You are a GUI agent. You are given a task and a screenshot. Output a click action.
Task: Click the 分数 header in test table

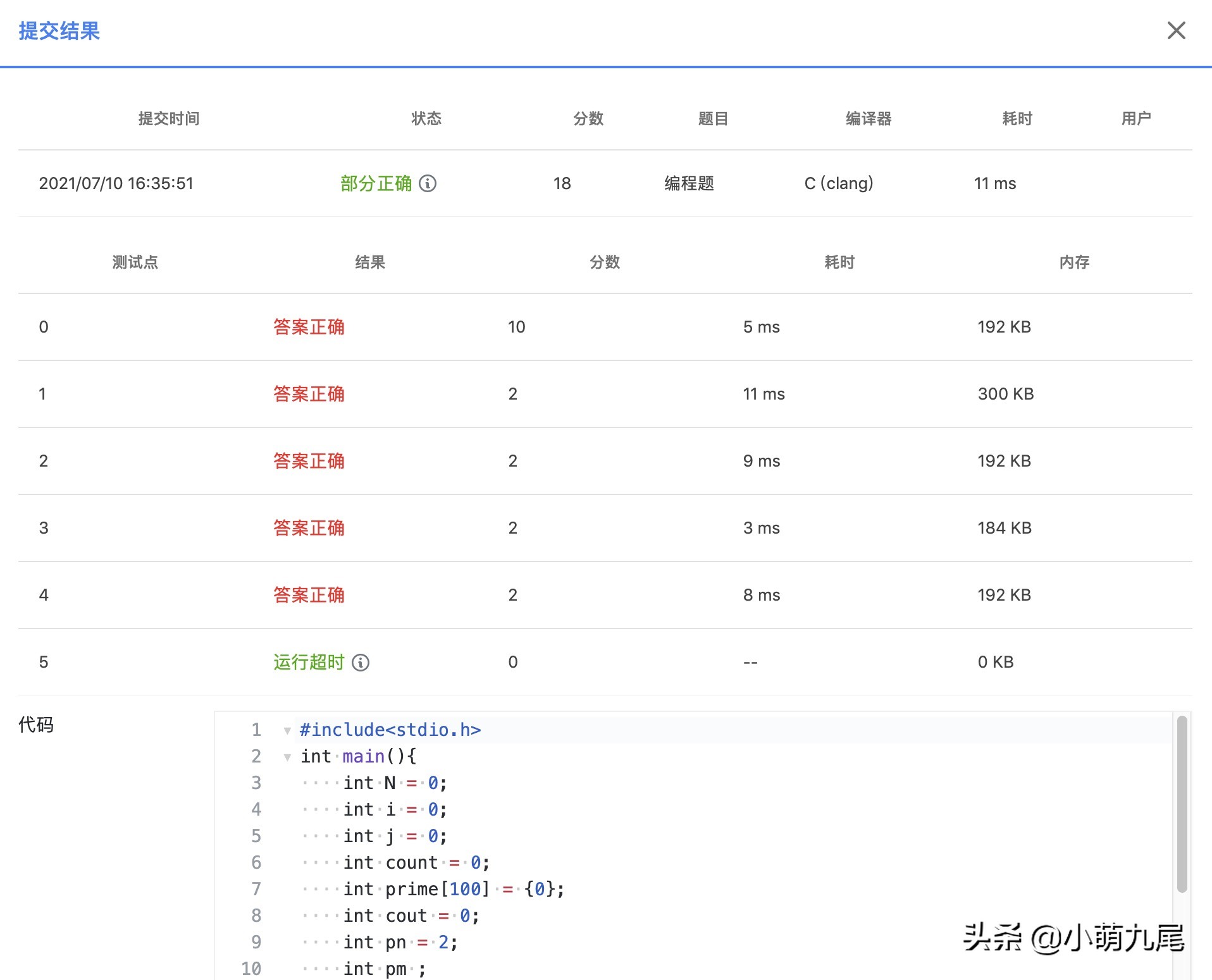[604, 262]
